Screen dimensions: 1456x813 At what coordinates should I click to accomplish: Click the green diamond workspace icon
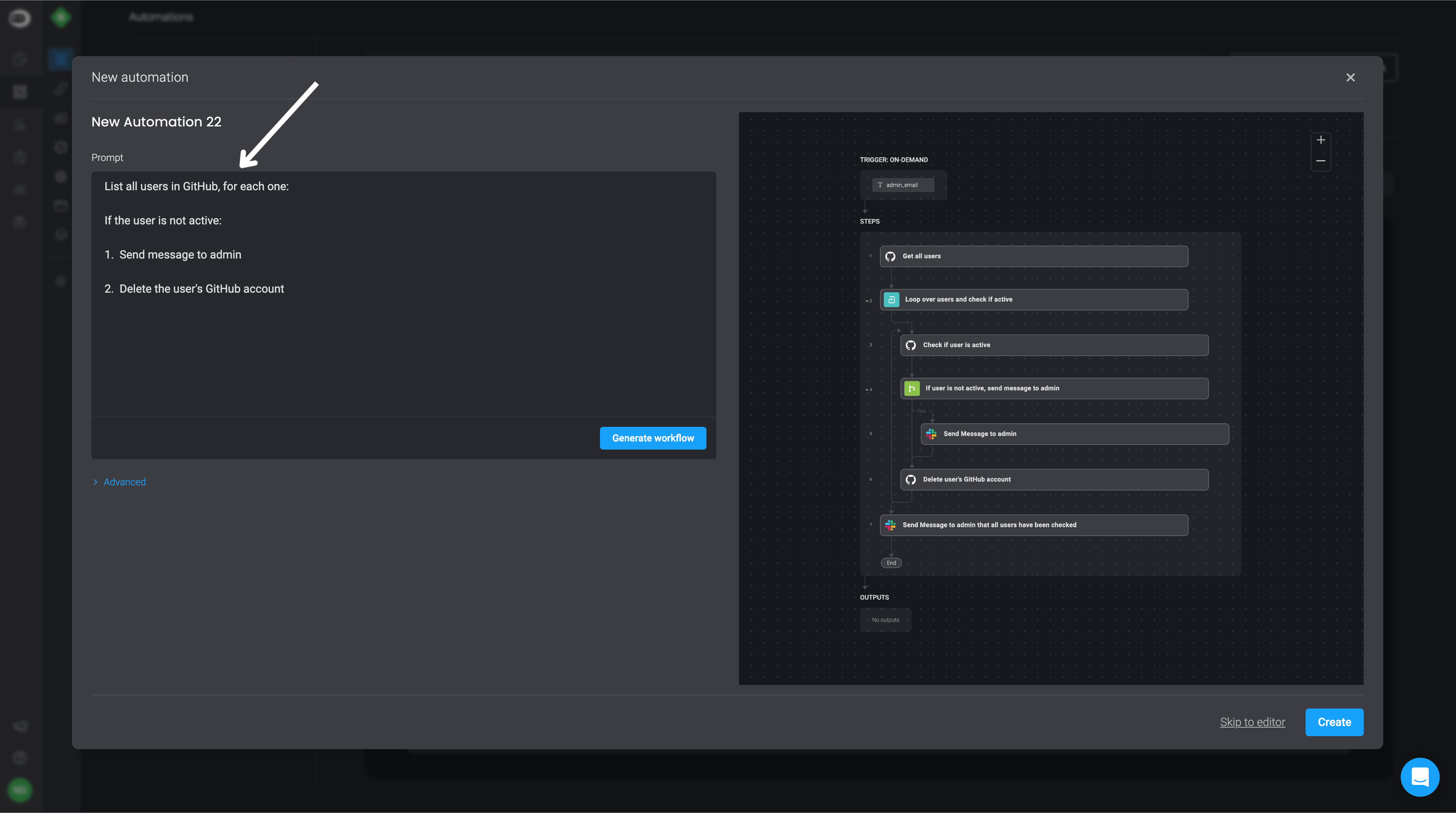coord(61,17)
